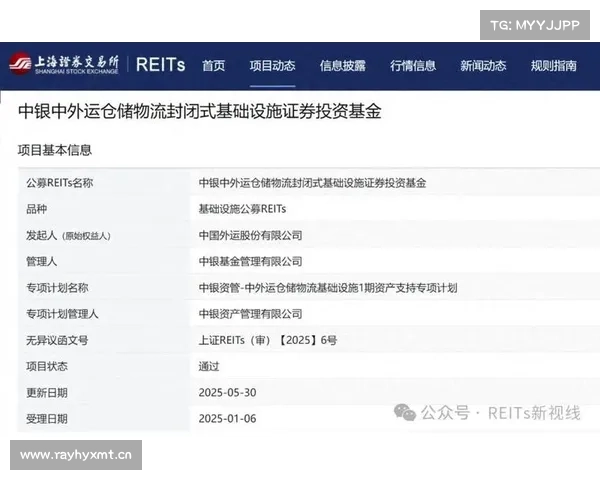Select the value 基础设施公募REITs

[x=242, y=209]
